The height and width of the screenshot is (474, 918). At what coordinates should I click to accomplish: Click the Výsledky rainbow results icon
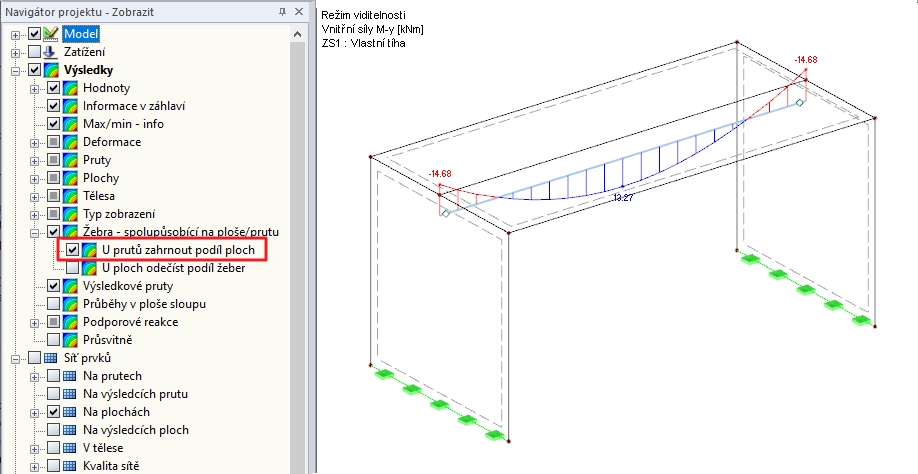tap(51, 70)
